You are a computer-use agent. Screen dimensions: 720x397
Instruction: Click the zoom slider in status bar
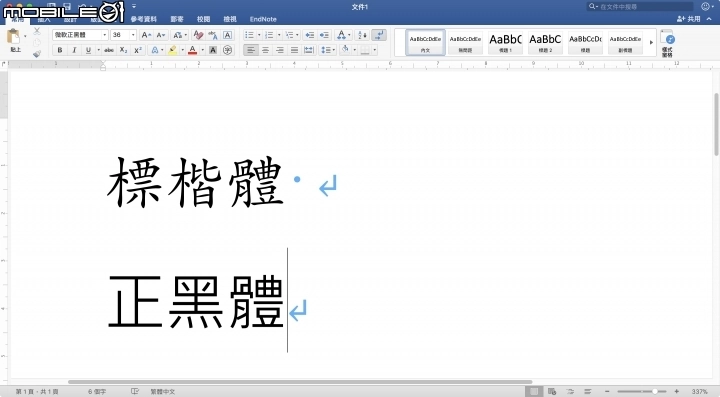pos(642,391)
